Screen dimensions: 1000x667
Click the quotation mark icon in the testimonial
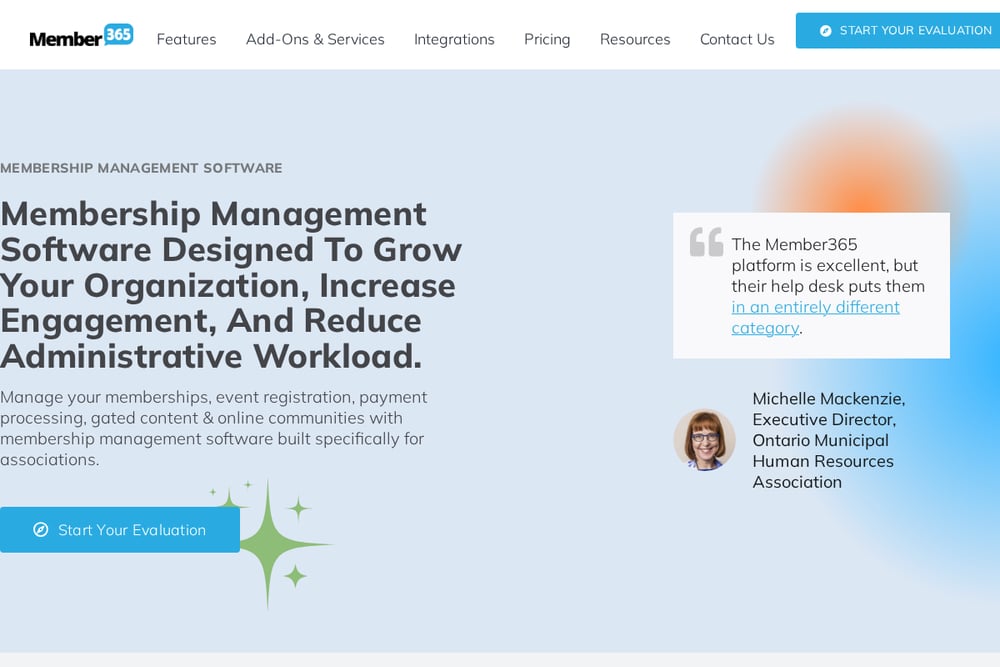click(706, 242)
